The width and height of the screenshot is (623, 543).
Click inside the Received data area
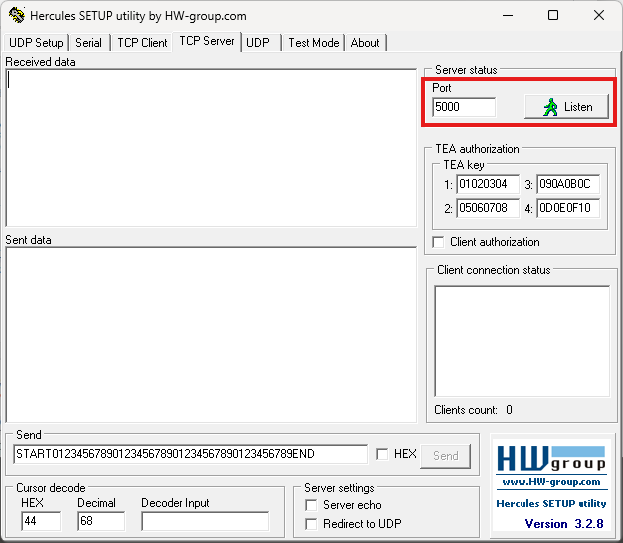[x=210, y=148]
